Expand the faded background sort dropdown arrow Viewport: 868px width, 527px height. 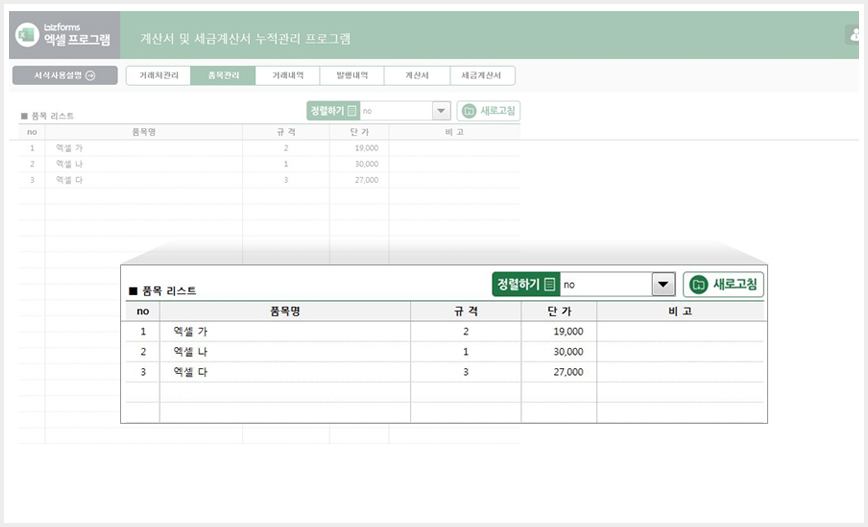click(441, 111)
